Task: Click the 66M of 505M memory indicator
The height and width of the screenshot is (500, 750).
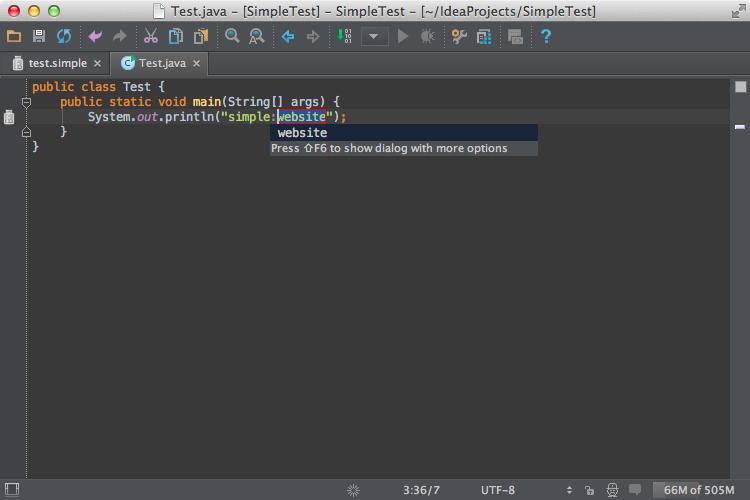Action: pyautogui.click(x=699, y=490)
